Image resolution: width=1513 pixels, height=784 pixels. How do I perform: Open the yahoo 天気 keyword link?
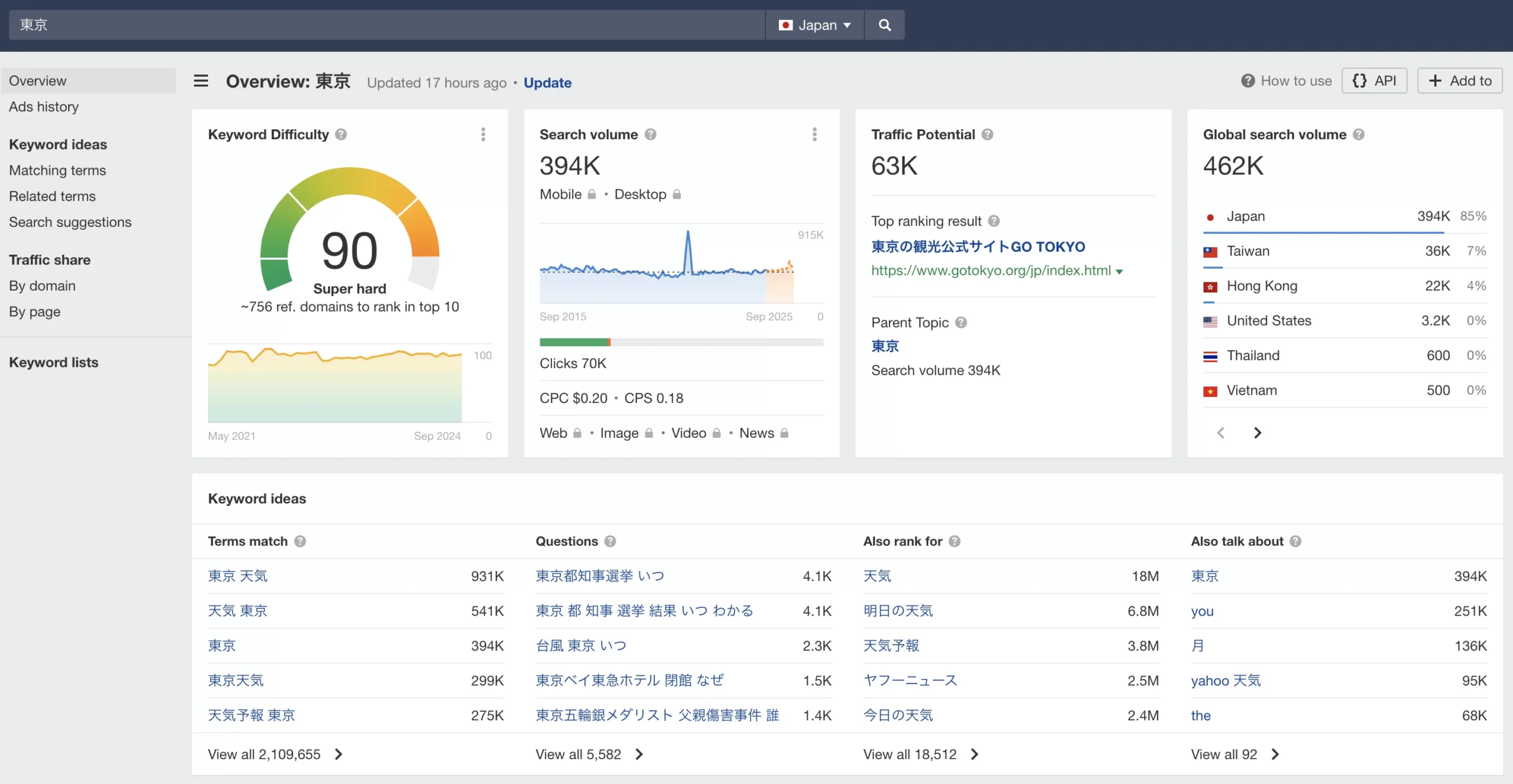(1226, 681)
